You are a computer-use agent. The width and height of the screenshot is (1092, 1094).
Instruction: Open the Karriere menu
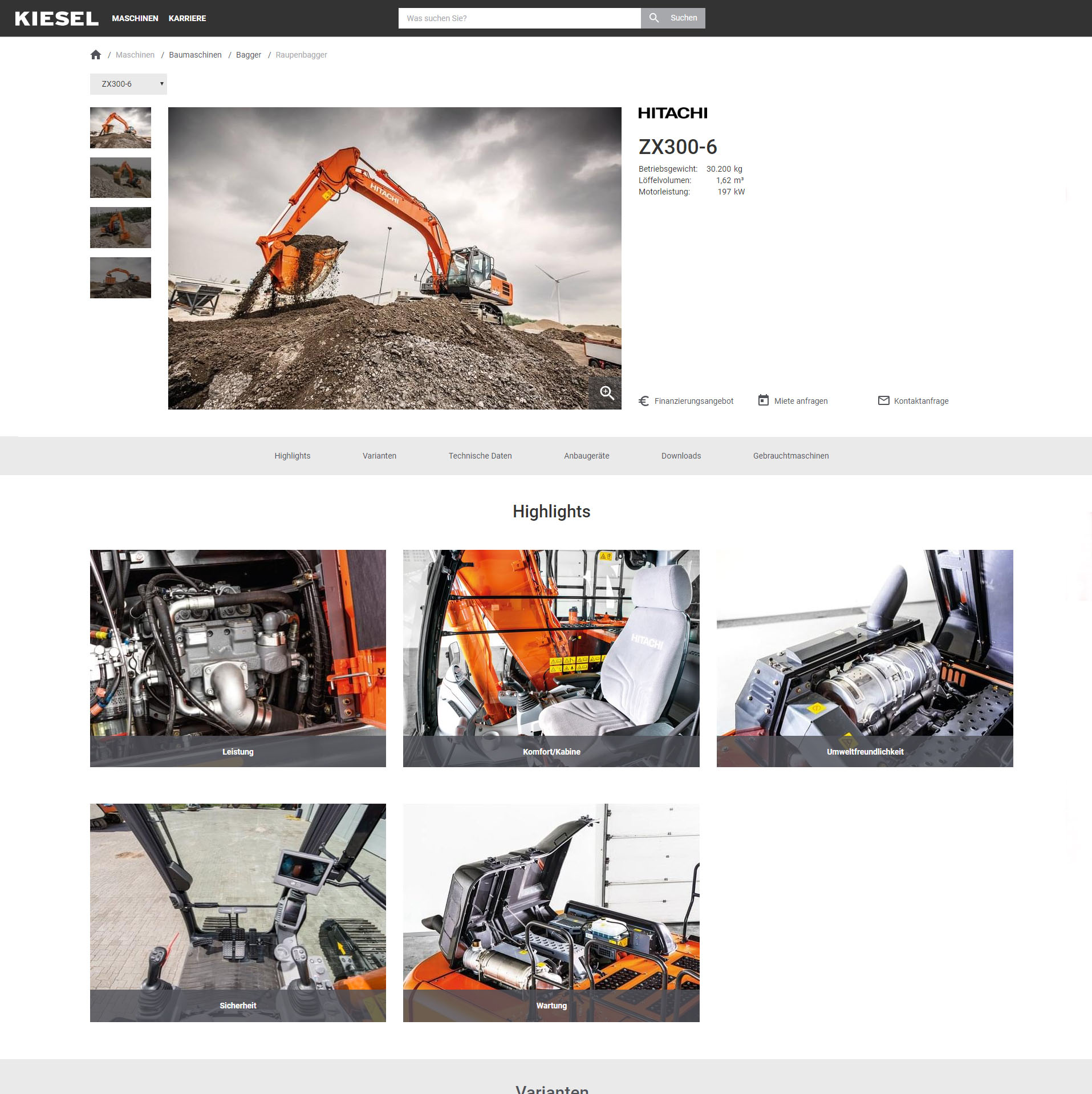pos(187,18)
